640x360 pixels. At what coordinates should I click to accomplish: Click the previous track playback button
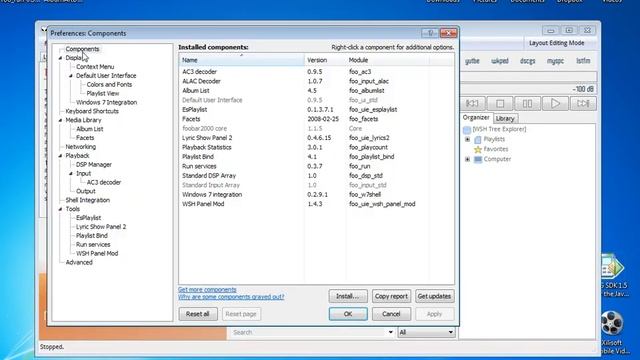click(x=473, y=103)
